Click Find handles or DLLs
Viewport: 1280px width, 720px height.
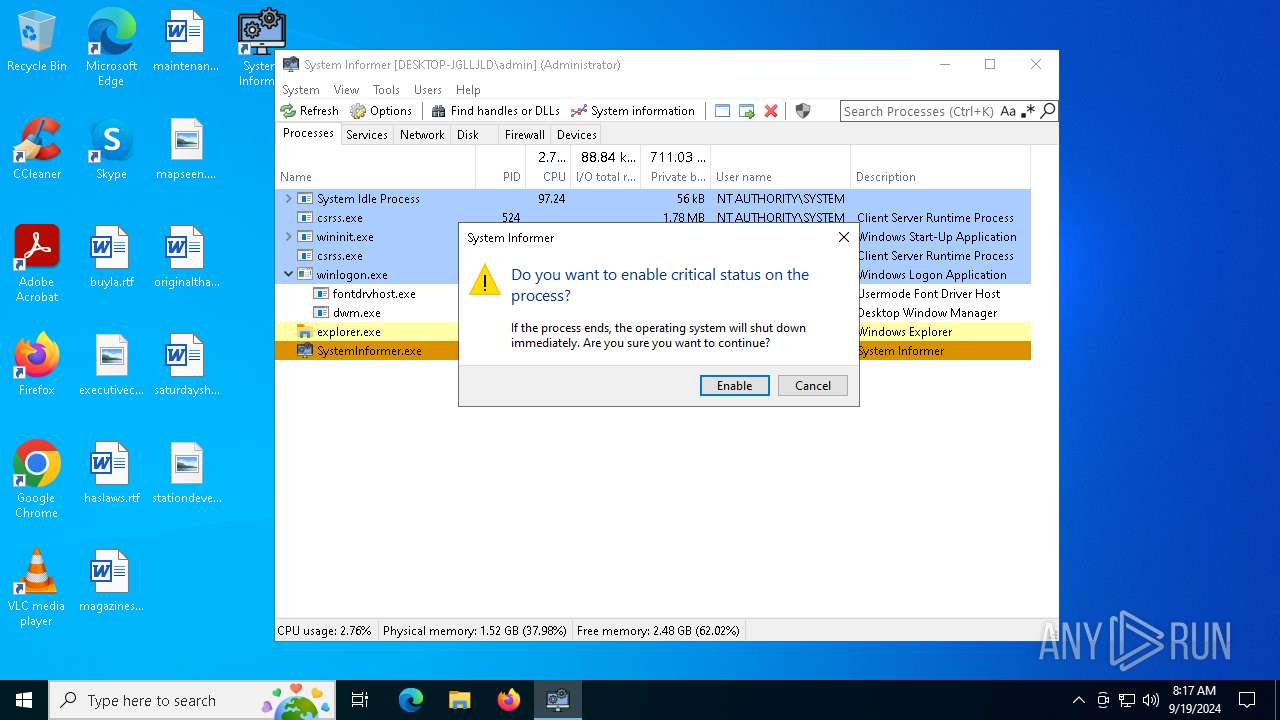[495, 111]
